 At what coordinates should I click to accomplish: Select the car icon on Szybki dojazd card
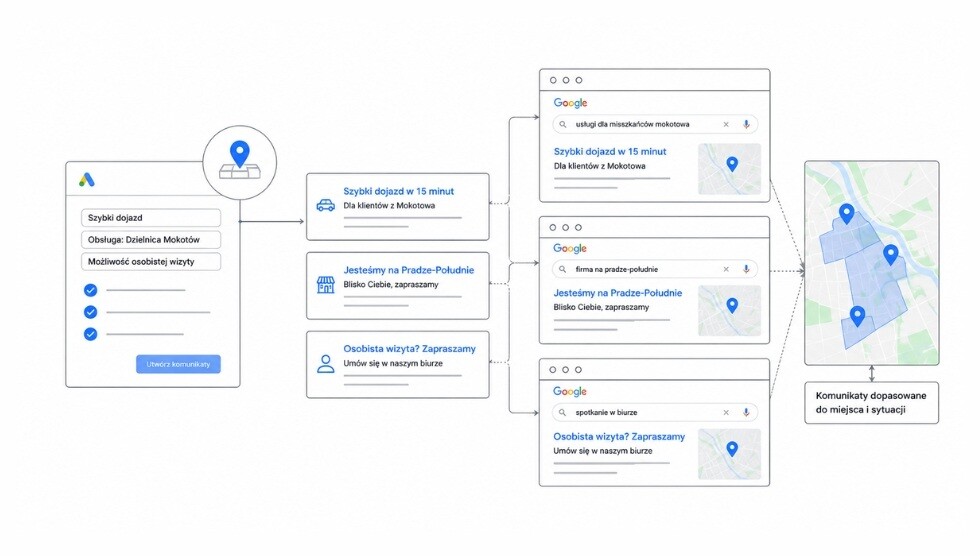[325, 205]
